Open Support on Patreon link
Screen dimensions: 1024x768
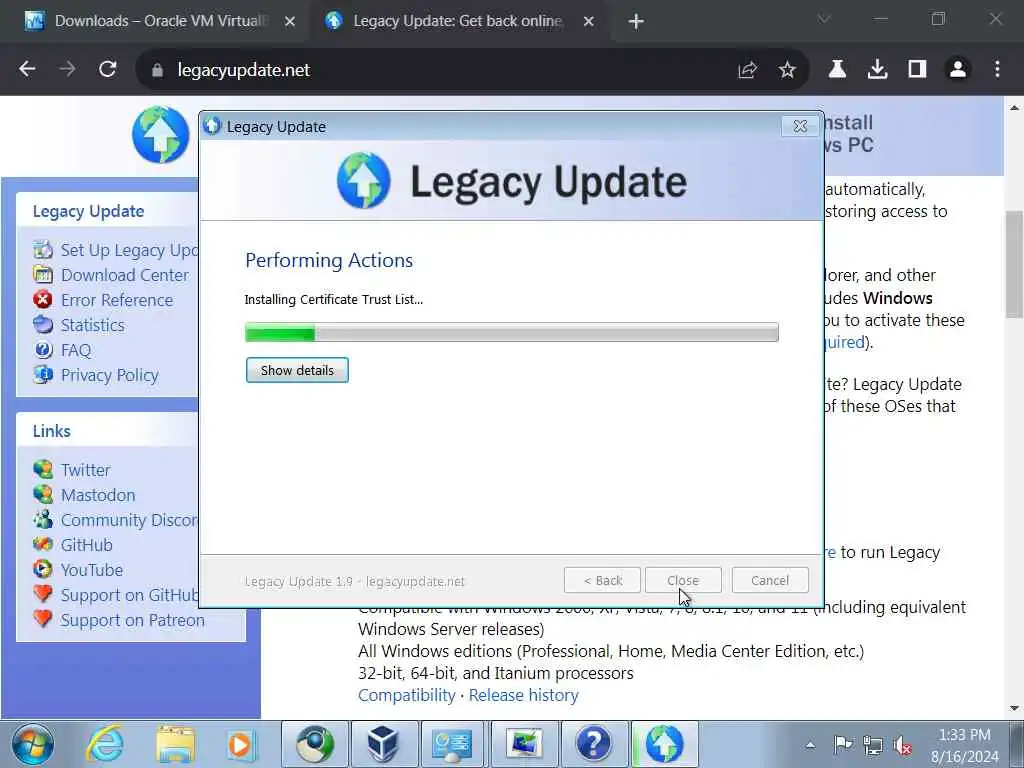(133, 620)
